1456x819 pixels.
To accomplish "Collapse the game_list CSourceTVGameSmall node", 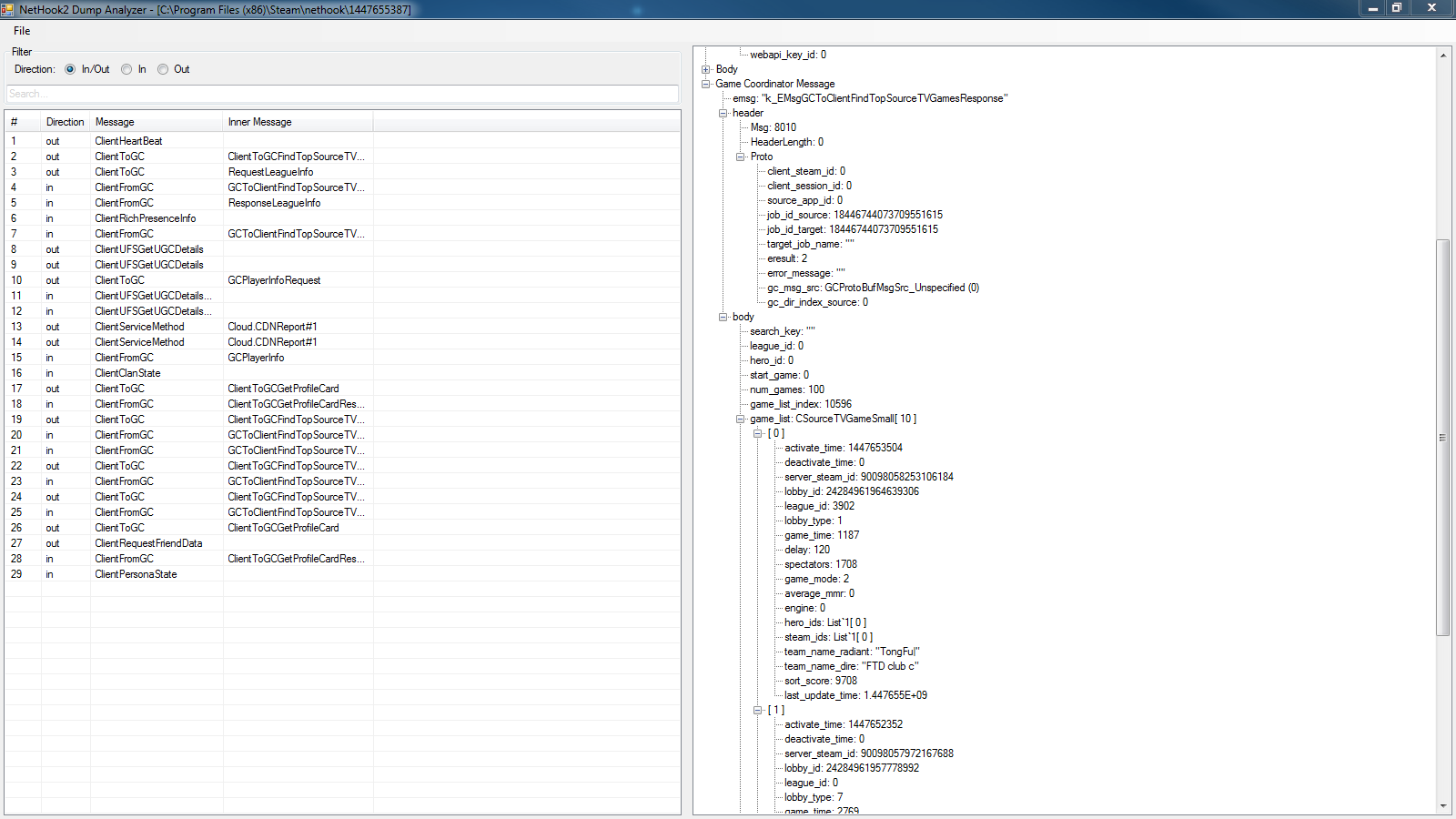I will (741, 419).
